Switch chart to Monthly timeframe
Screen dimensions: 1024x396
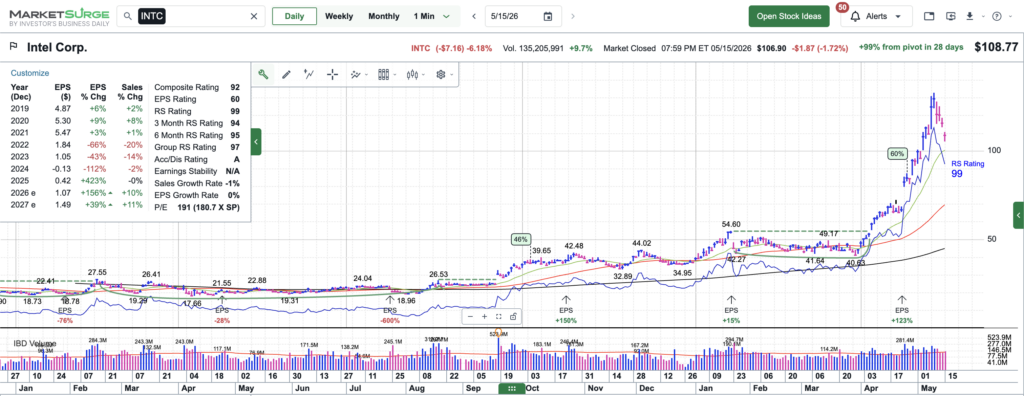pyautogui.click(x=383, y=16)
